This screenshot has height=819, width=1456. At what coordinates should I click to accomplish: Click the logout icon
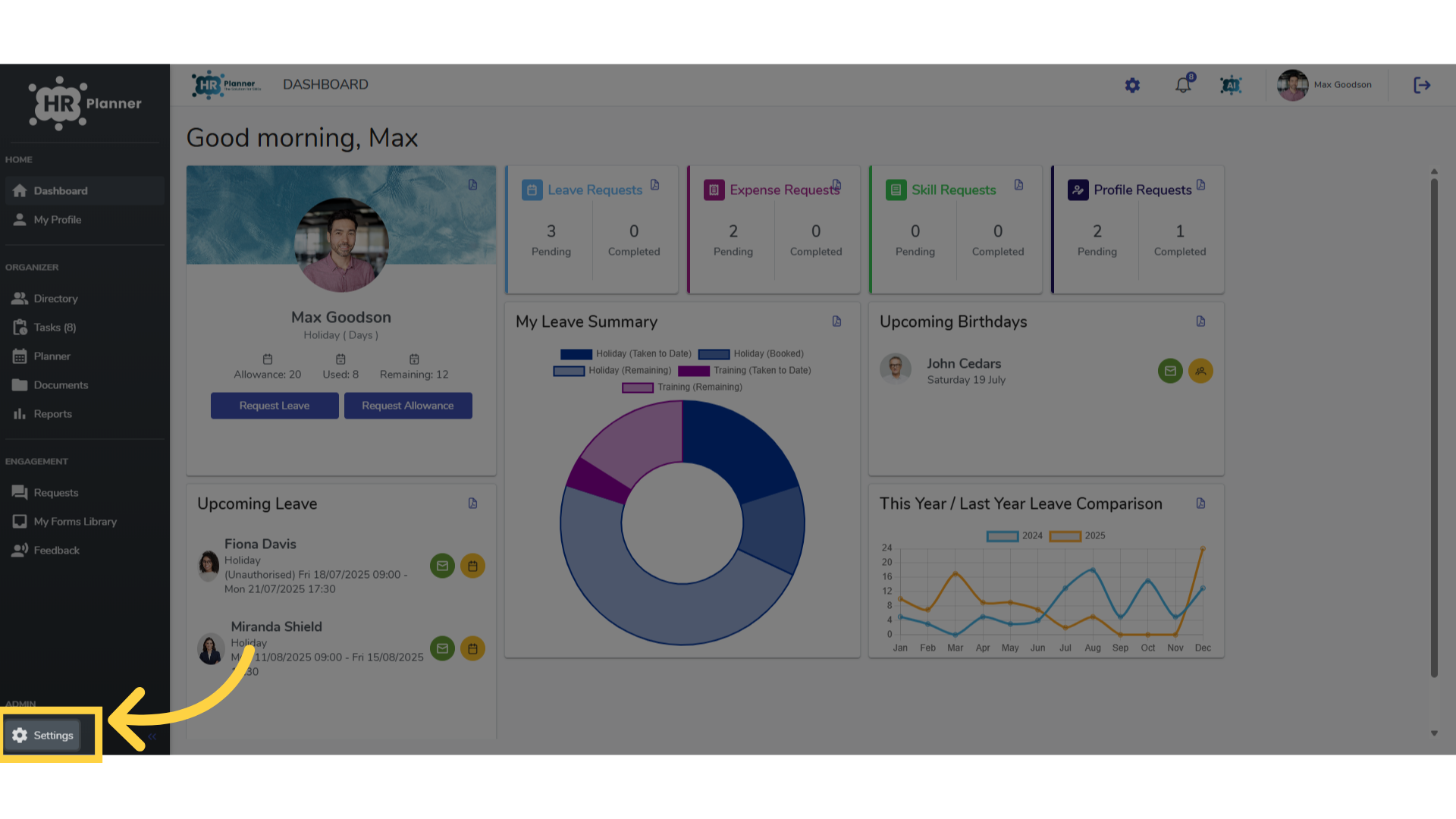[x=1422, y=85]
